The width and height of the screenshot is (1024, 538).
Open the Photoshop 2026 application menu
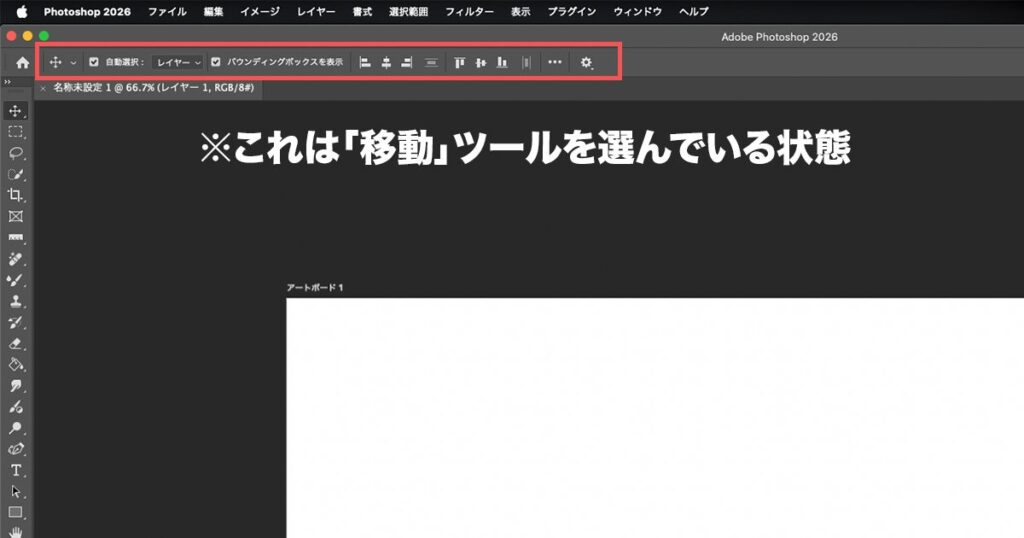(x=87, y=12)
